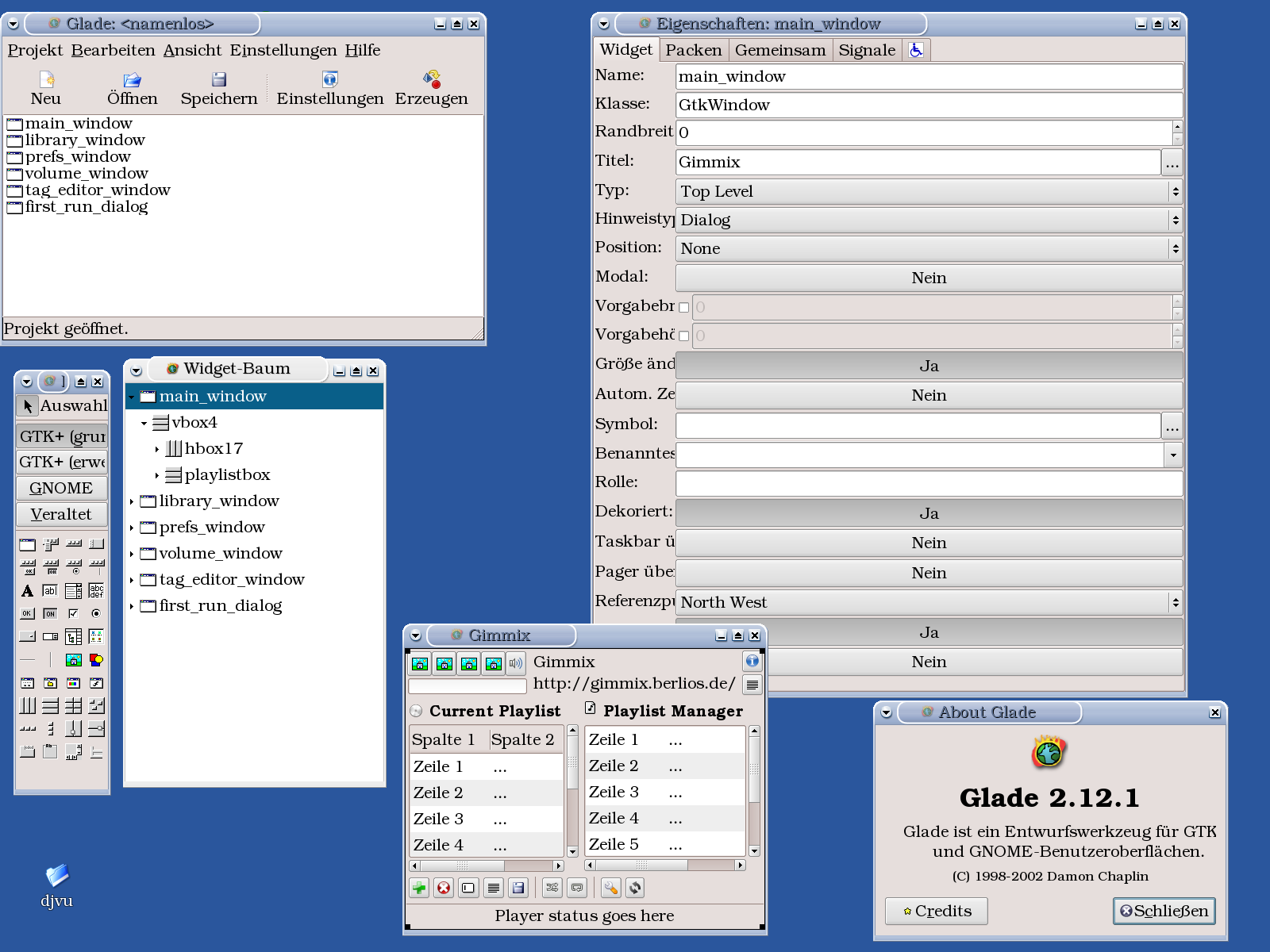Click the Speichern toolbar button
Screen dimensions: 1270x952
219,89
